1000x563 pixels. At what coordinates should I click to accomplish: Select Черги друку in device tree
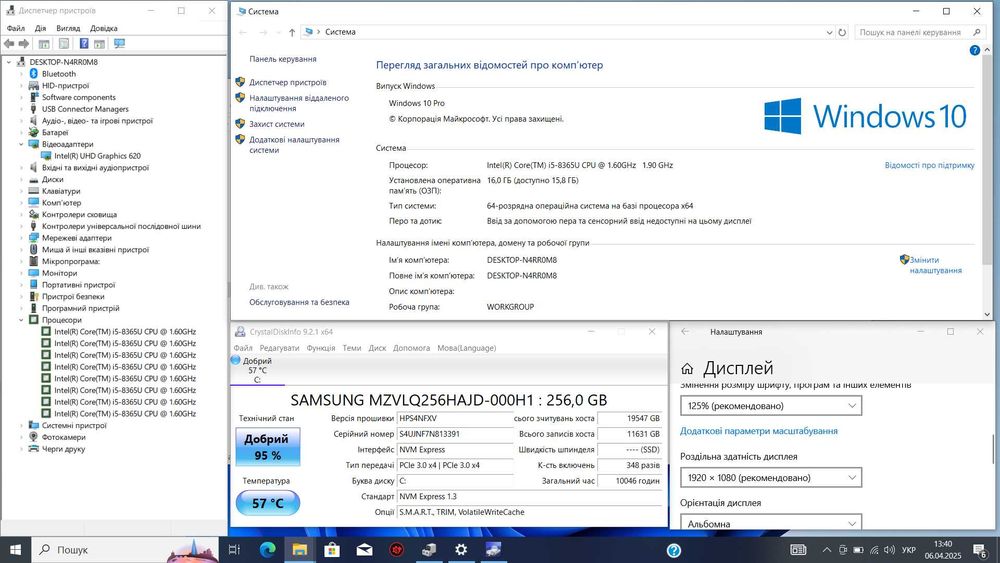(63, 449)
